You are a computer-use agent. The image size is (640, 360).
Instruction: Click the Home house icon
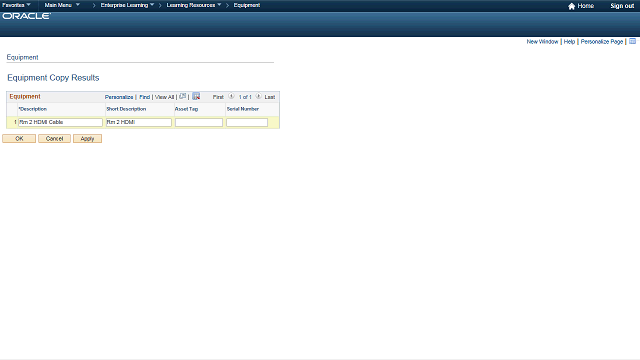tap(571, 6)
